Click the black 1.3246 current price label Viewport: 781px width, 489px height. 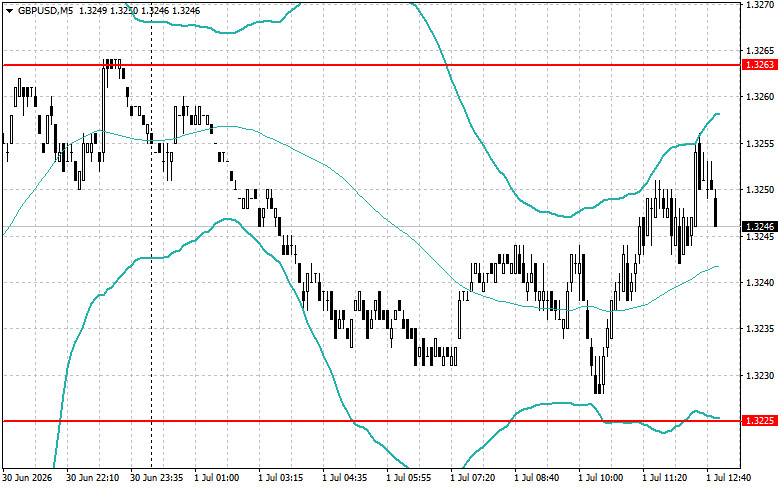(760, 227)
